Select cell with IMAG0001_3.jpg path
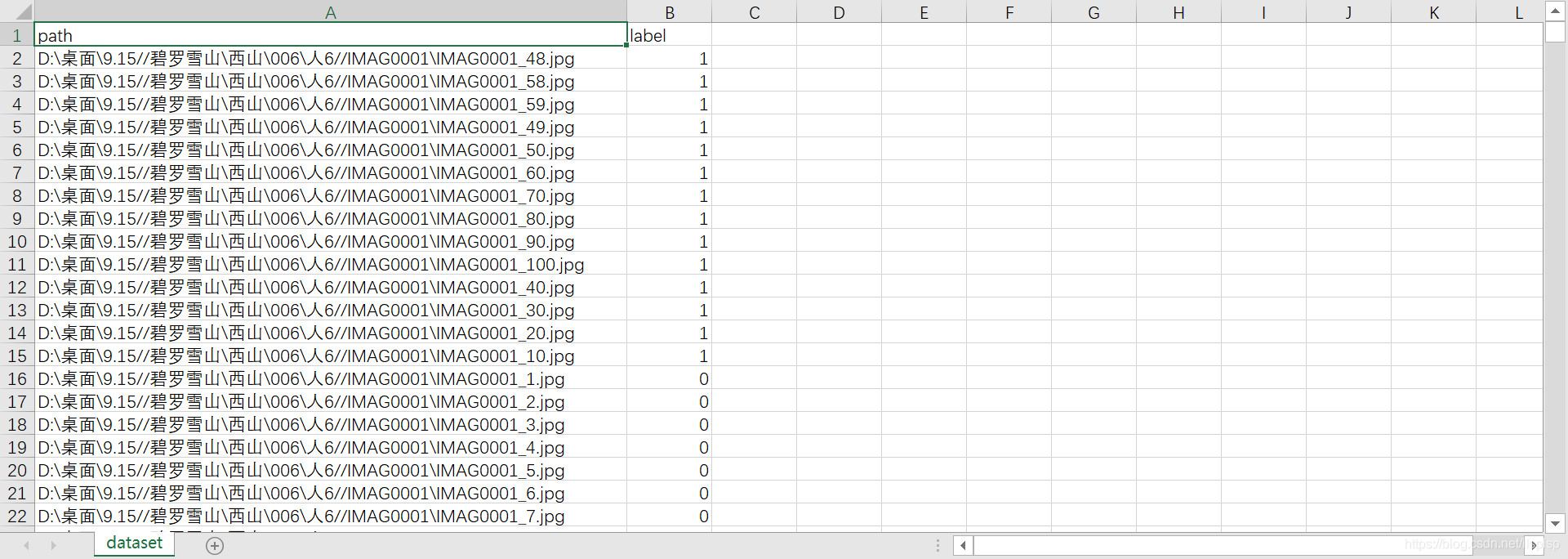This screenshot has width=1568, height=559. pyautogui.click(x=331, y=424)
